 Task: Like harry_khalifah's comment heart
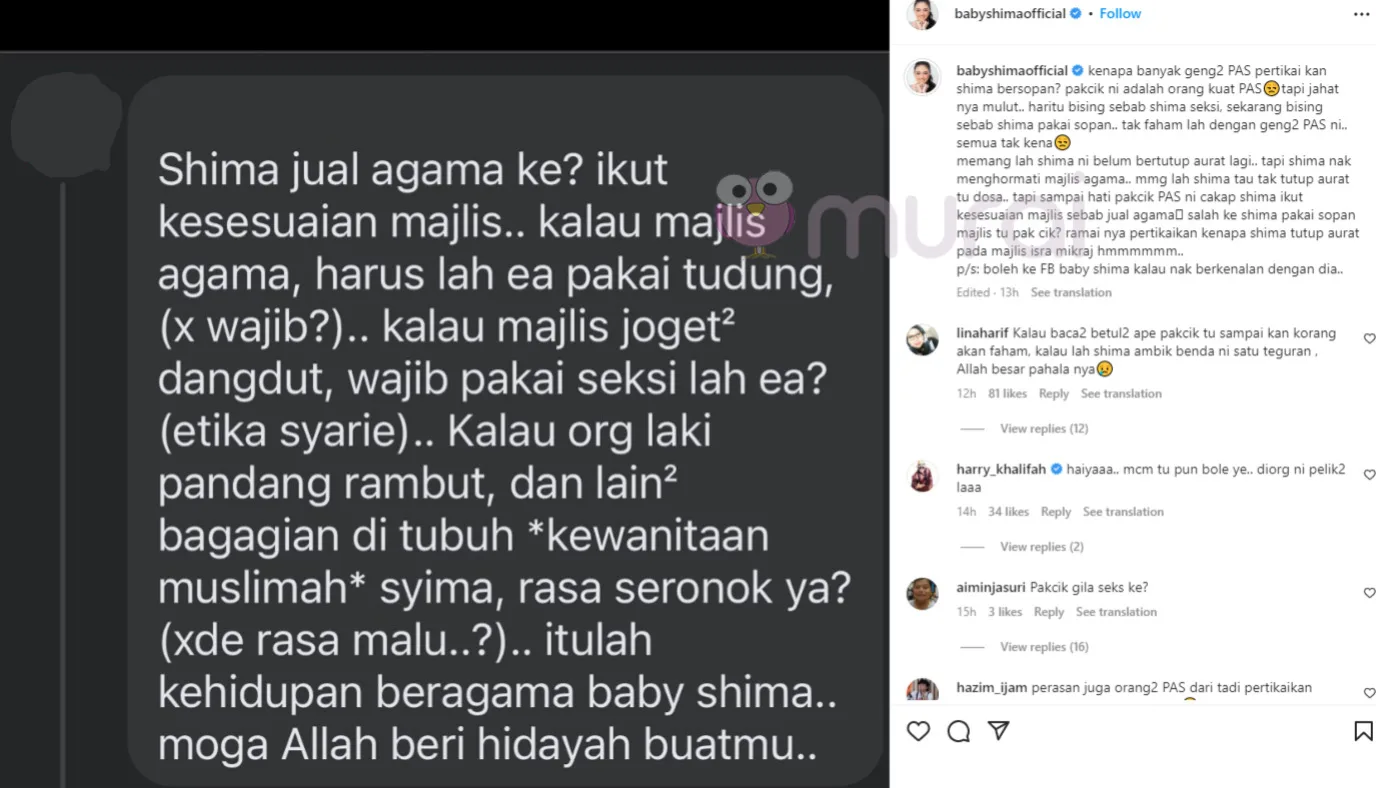1369,475
